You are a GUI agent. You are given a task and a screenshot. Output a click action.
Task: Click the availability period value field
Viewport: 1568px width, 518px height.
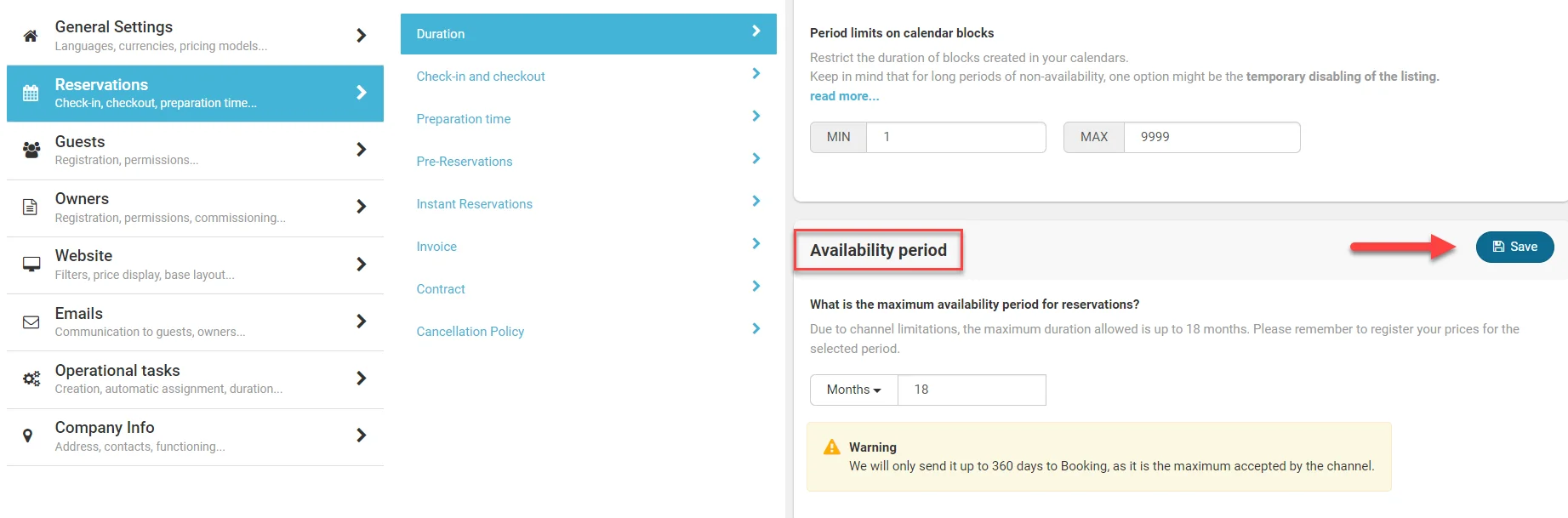[x=971, y=390]
